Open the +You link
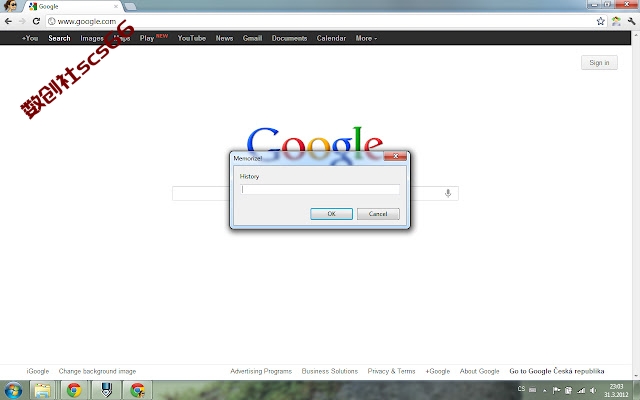640x400 pixels. tap(30, 38)
